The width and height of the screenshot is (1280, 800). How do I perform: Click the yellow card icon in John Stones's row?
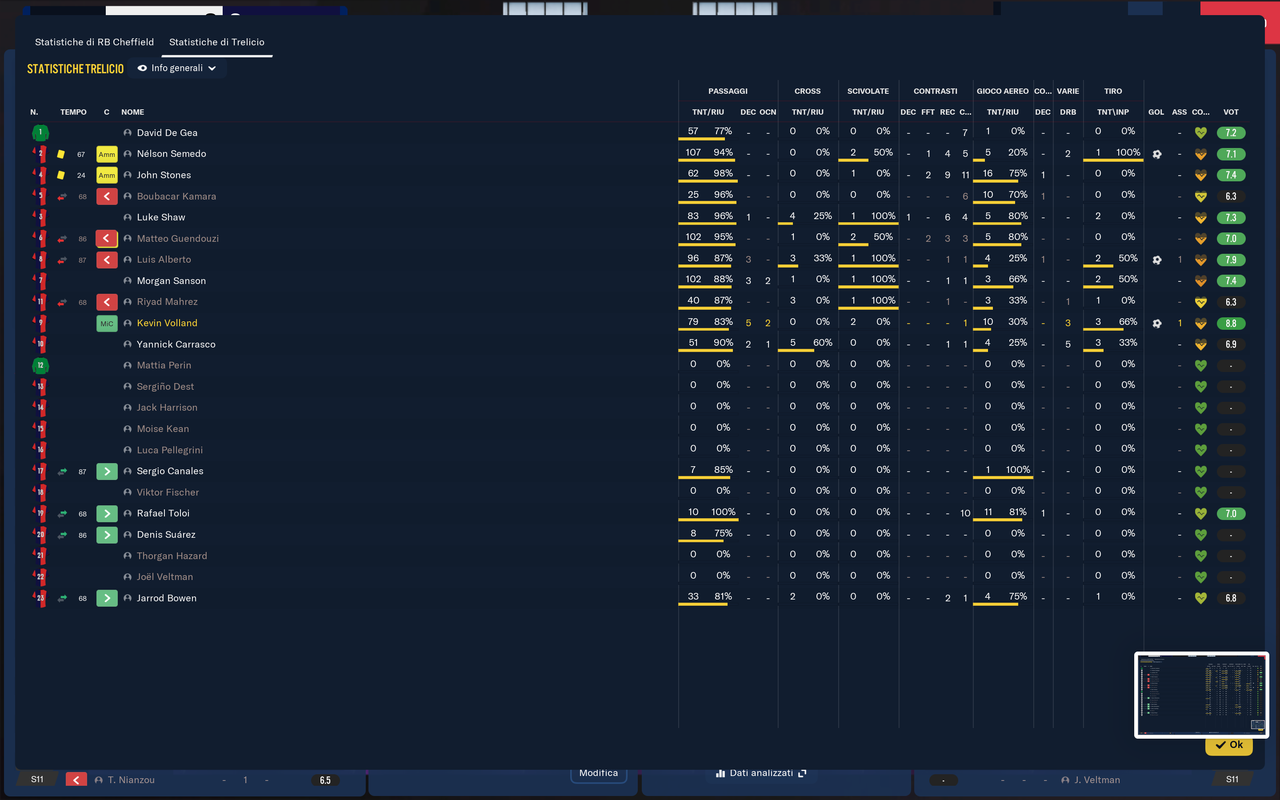[x=61, y=175]
